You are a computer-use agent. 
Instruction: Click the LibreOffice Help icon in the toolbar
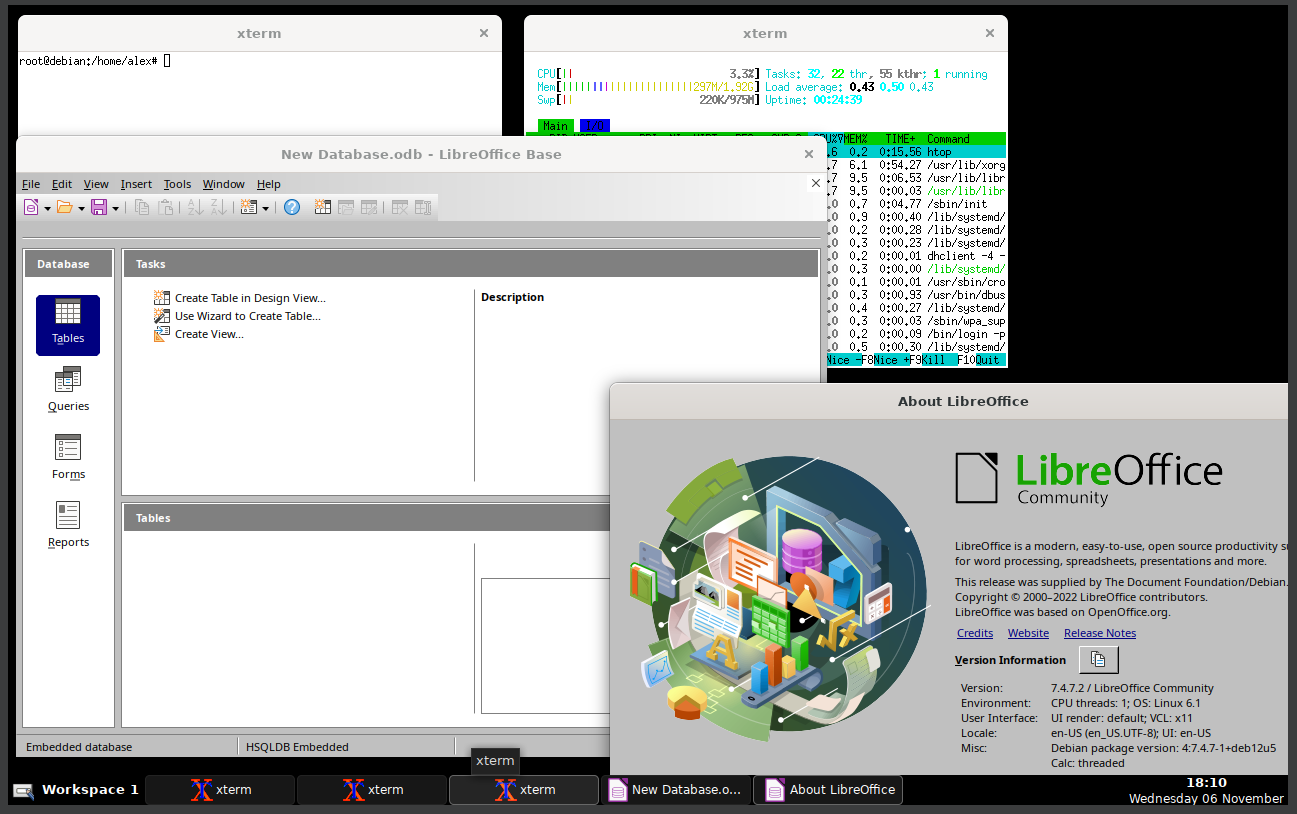[291, 207]
